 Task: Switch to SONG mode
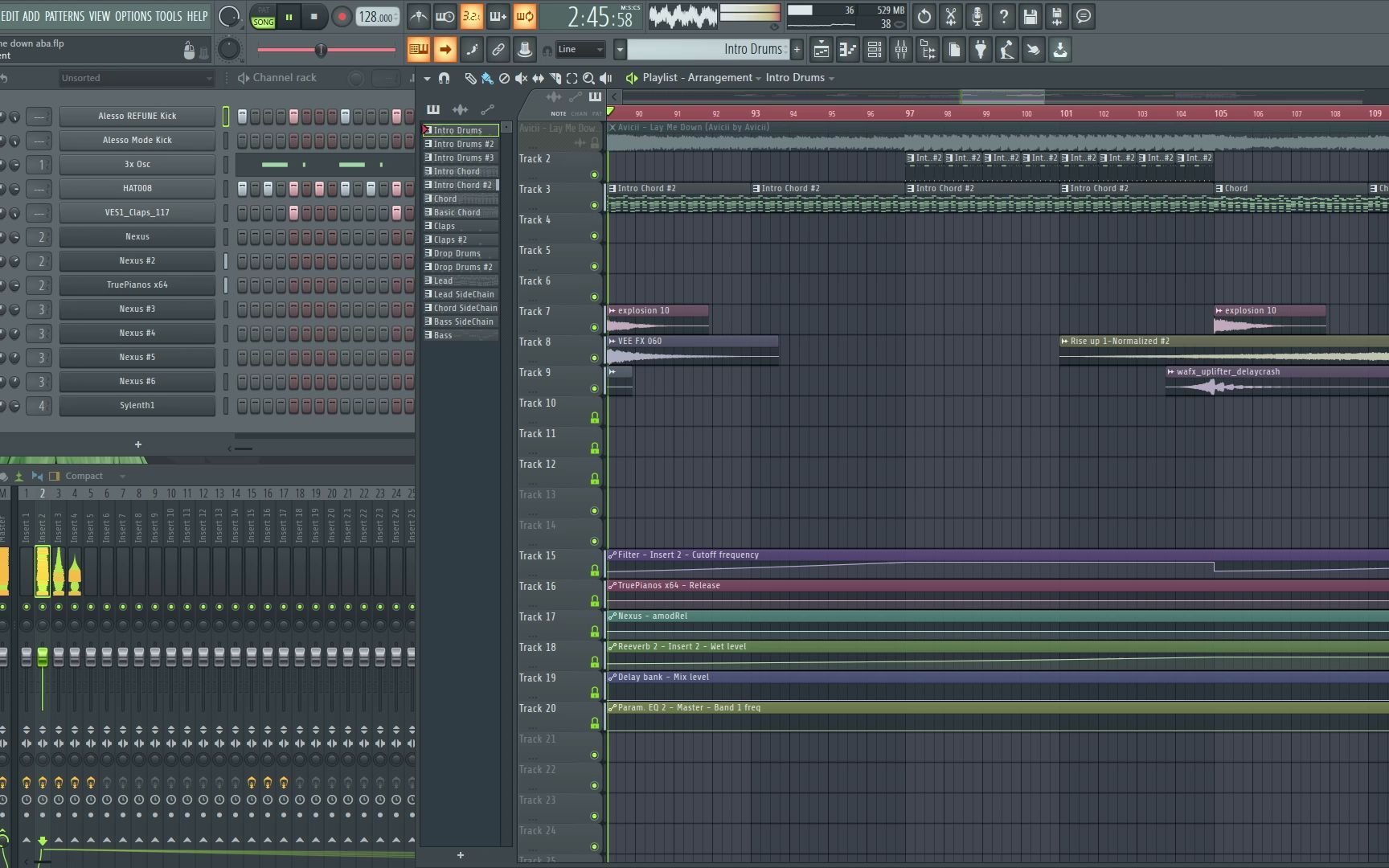click(263, 22)
